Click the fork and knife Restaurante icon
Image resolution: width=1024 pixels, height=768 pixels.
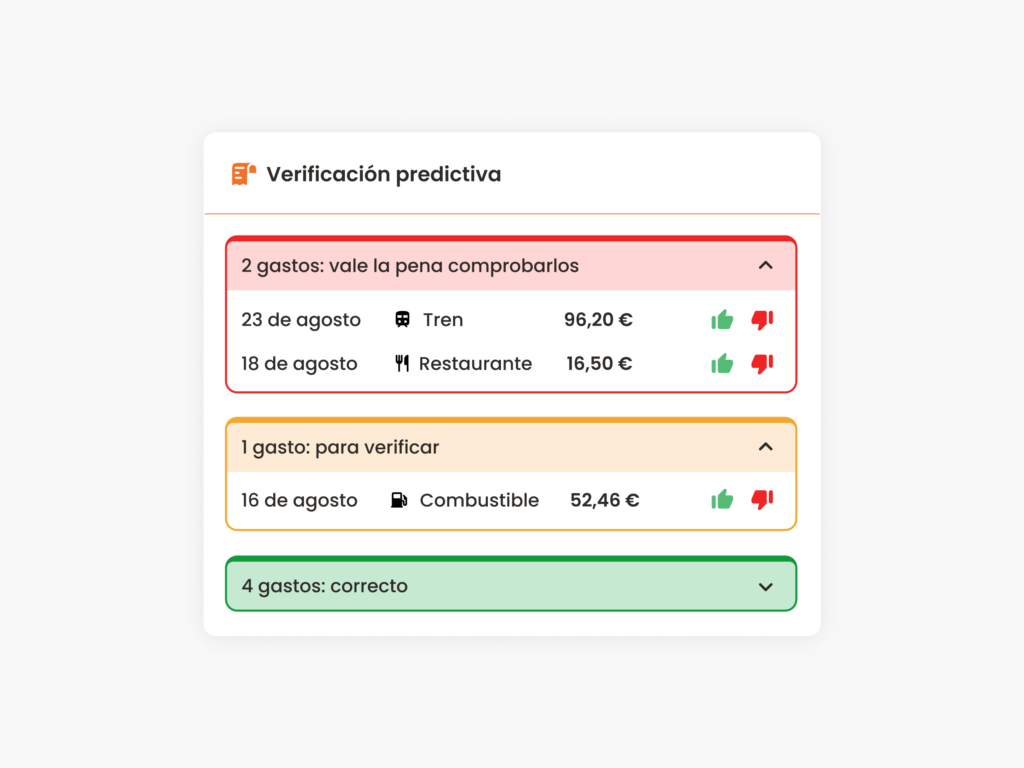click(402, 363)
